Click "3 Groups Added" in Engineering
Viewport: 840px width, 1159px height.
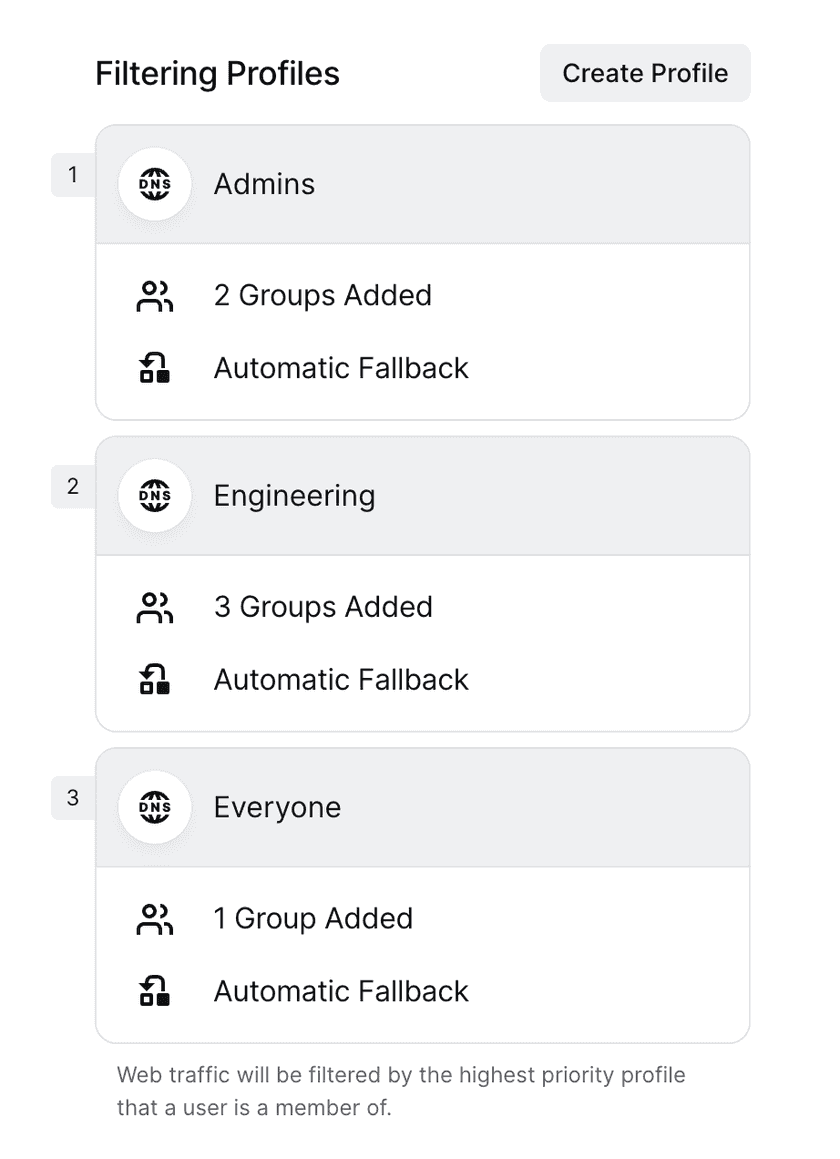323,608
